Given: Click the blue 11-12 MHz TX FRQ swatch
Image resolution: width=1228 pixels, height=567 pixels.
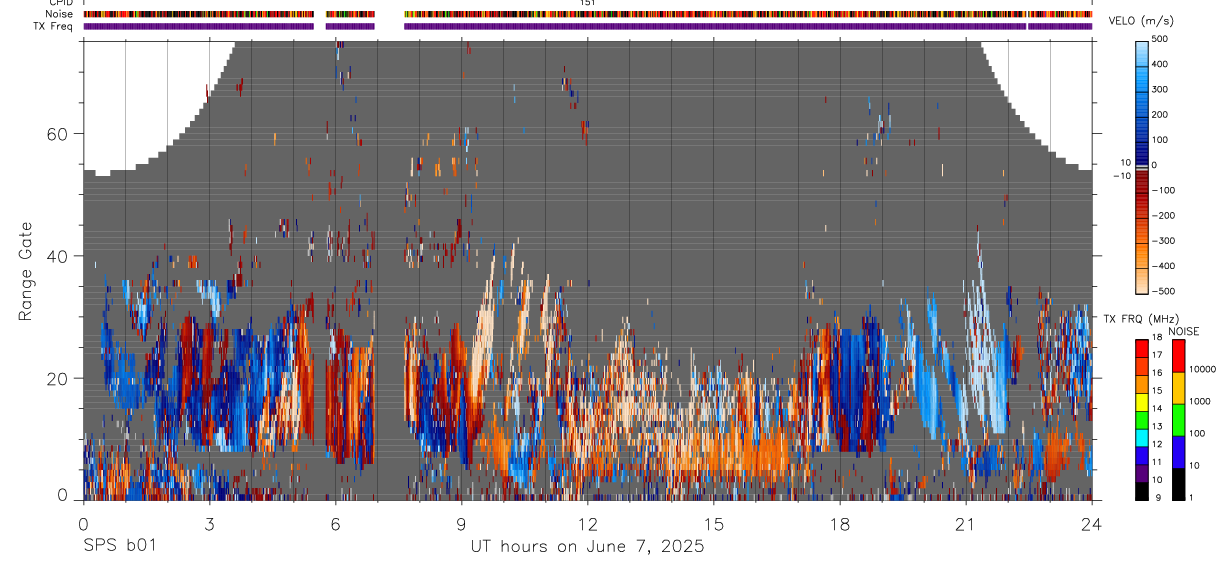Looking at the screenshot, I should coord(1142,455).
